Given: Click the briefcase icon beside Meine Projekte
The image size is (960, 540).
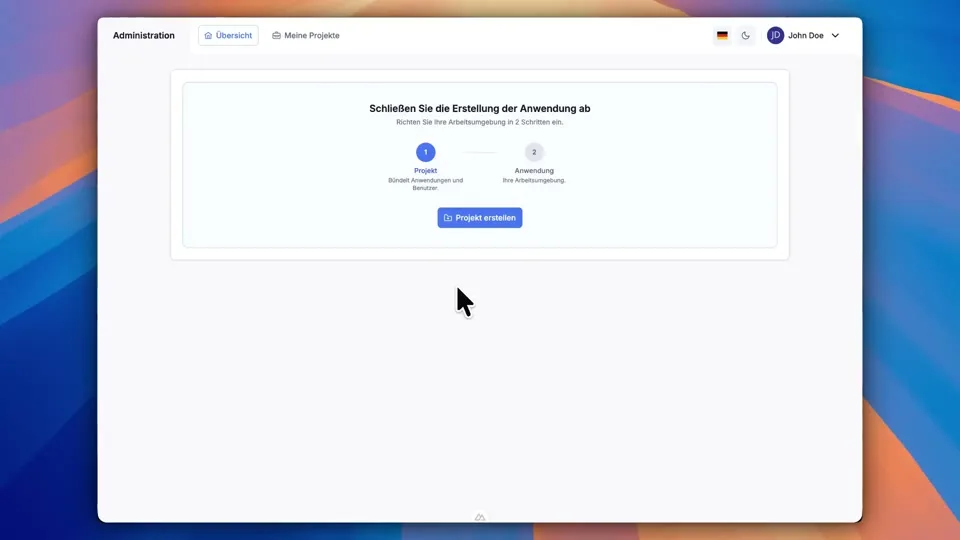Looking at the screenshot, I should pyautogui.click(x=277, y=36).
